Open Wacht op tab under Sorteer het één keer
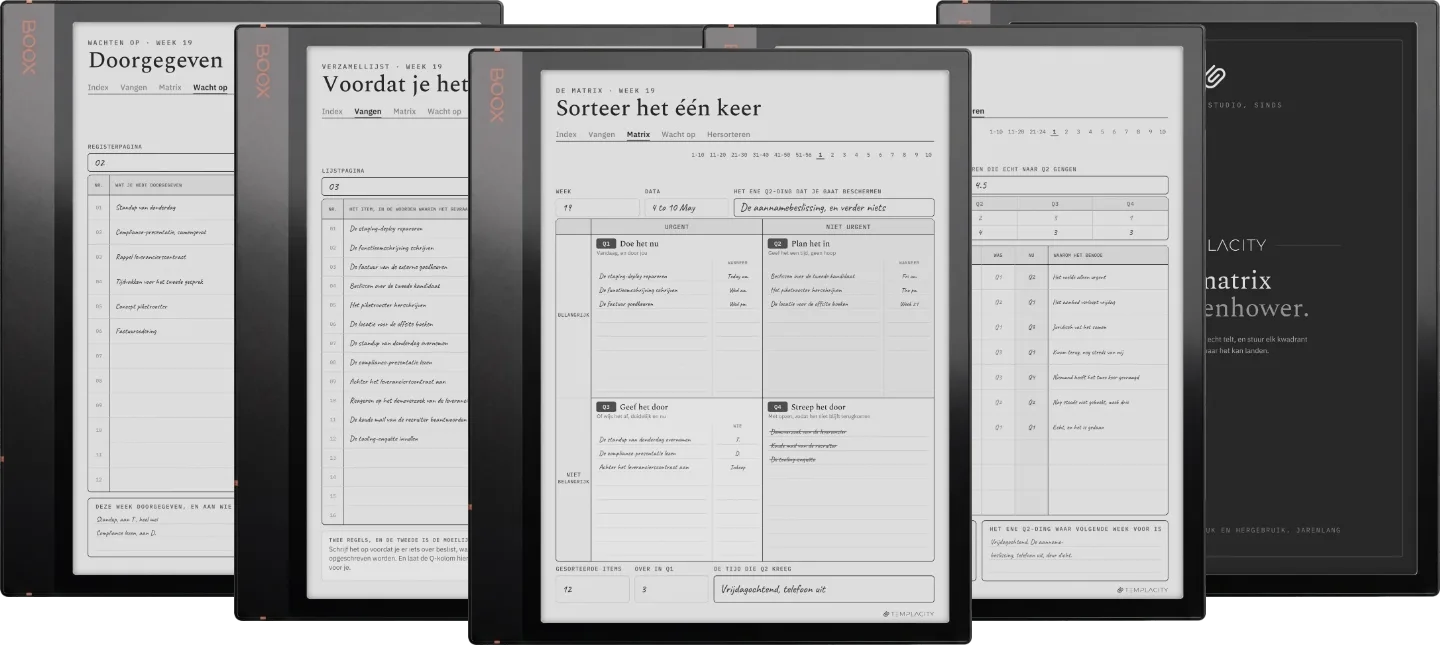 678,134
